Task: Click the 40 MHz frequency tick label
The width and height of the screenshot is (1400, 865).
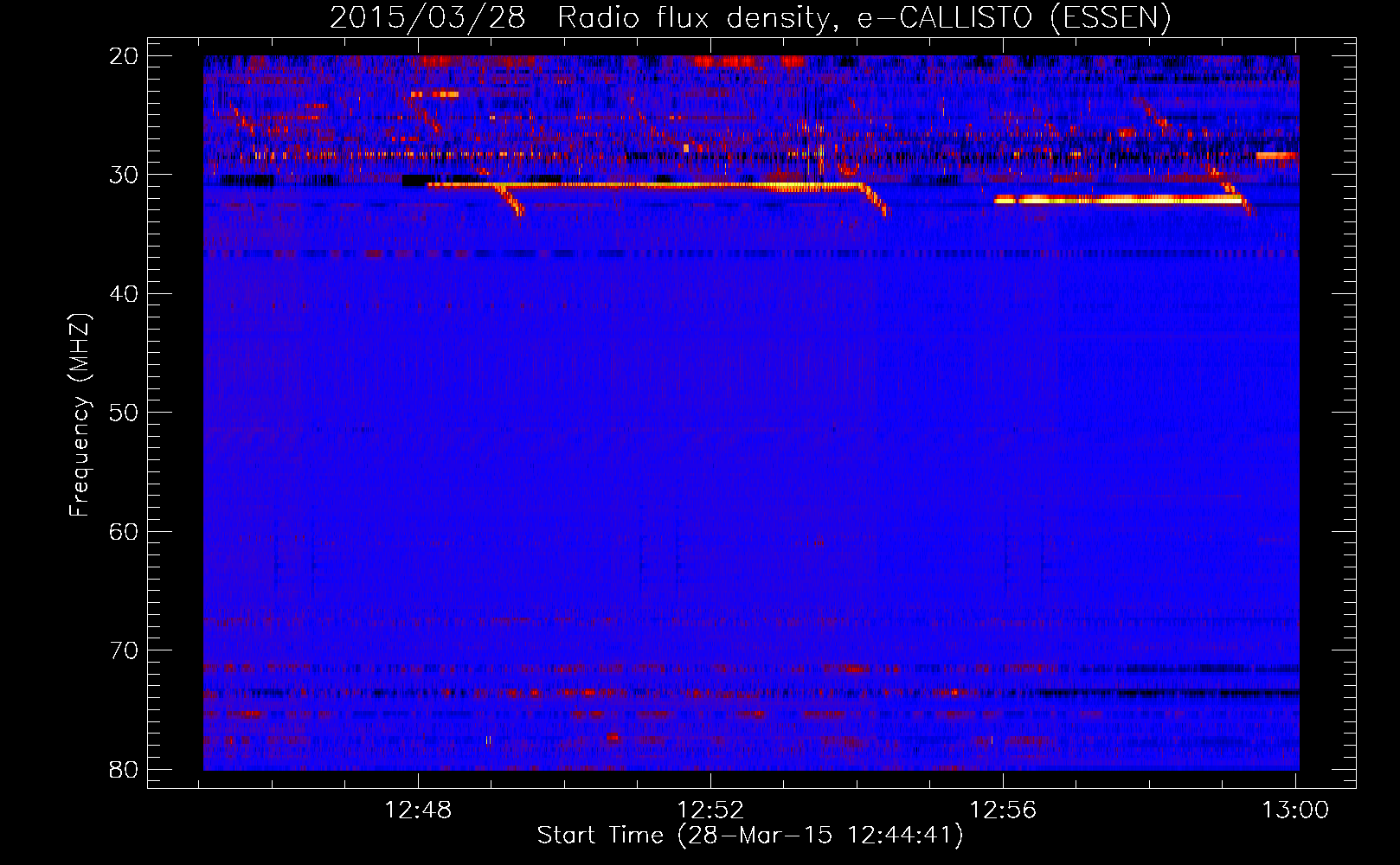Action: click(124, 293)
